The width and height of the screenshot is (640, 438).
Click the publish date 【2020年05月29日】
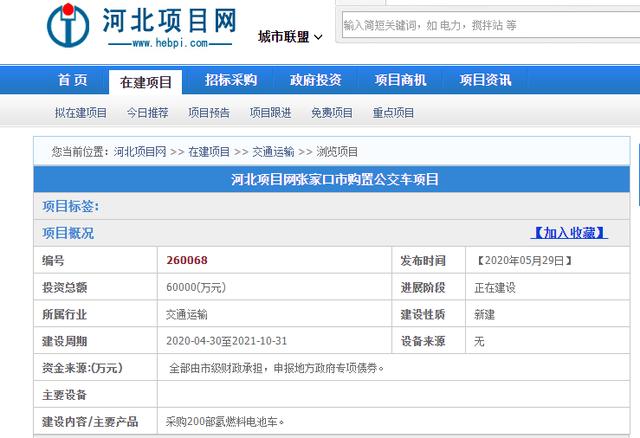click(x=524, y=260)
